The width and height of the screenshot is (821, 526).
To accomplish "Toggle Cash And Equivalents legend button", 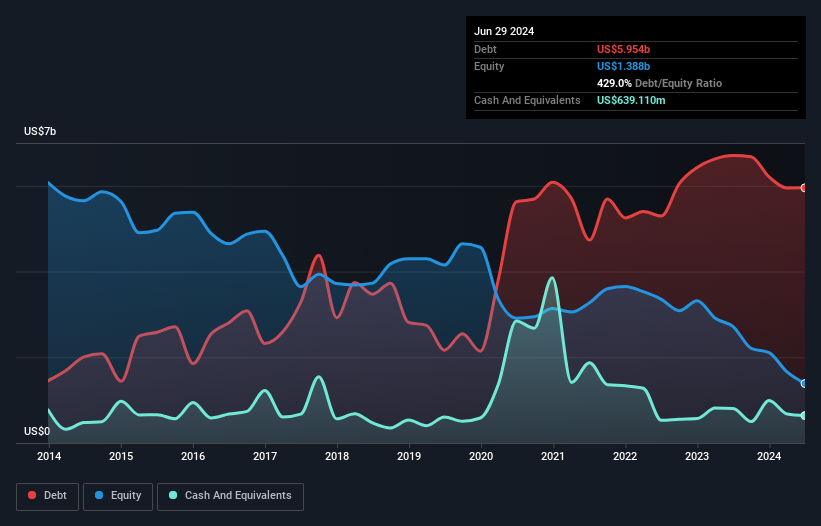I will pos(230,496).
